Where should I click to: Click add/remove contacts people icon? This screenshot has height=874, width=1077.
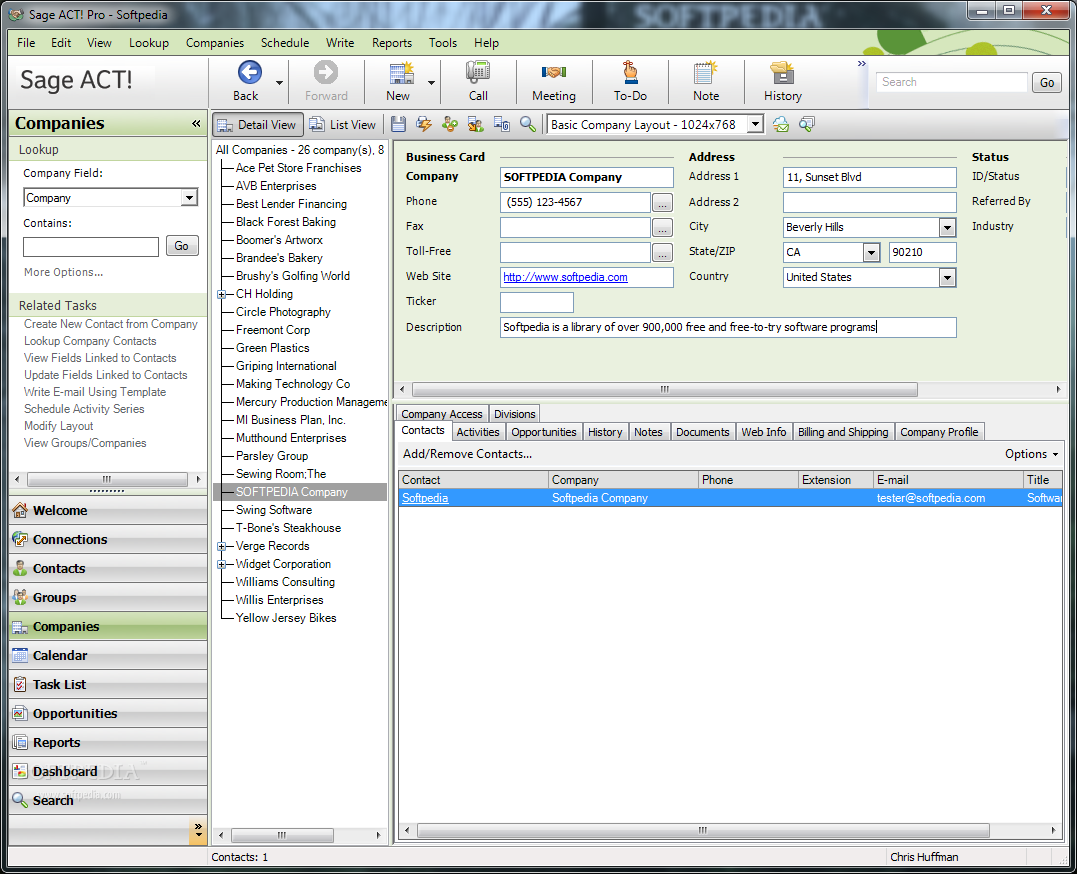pos(450,124)
